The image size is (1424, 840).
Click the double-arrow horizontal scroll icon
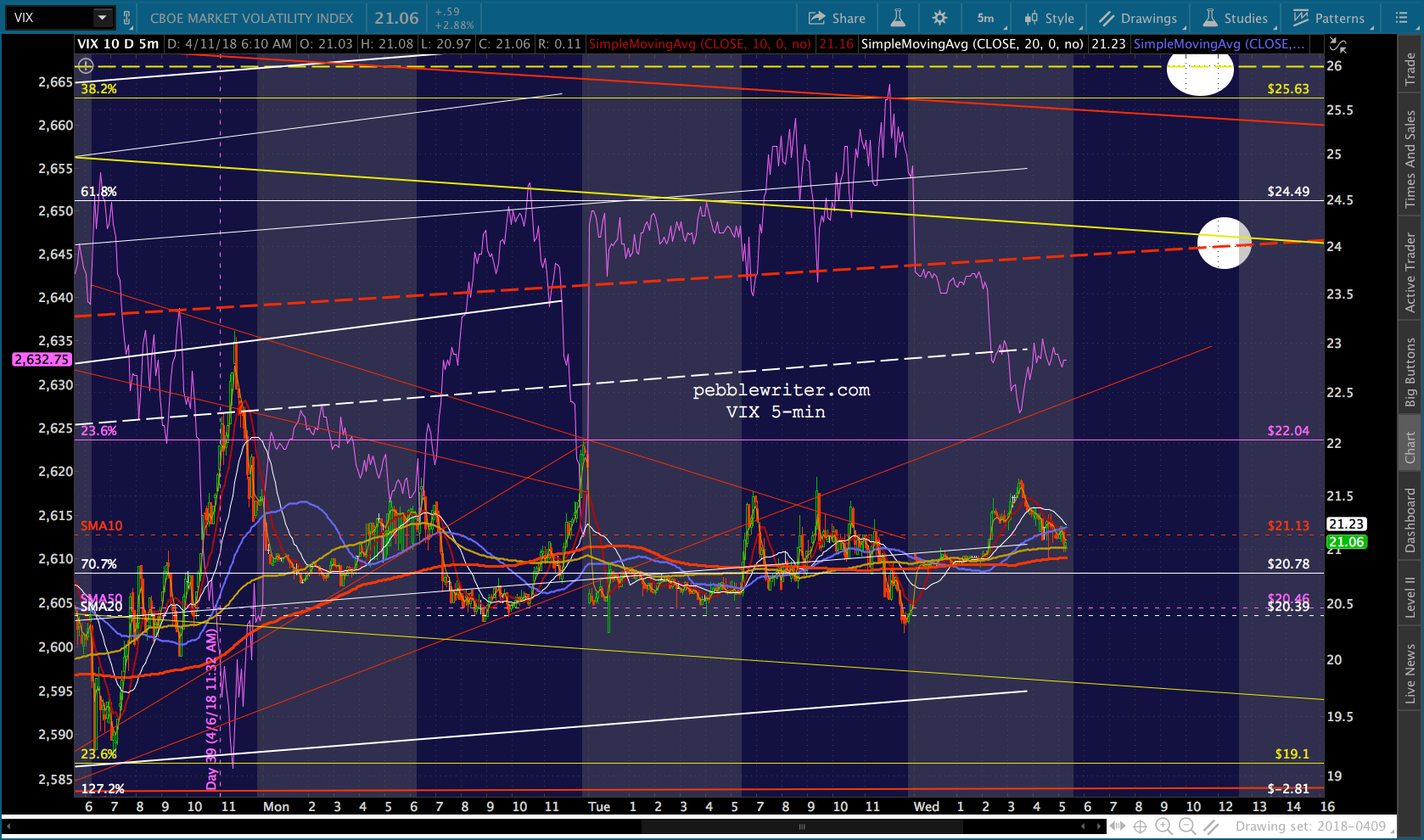point(1117,826)
